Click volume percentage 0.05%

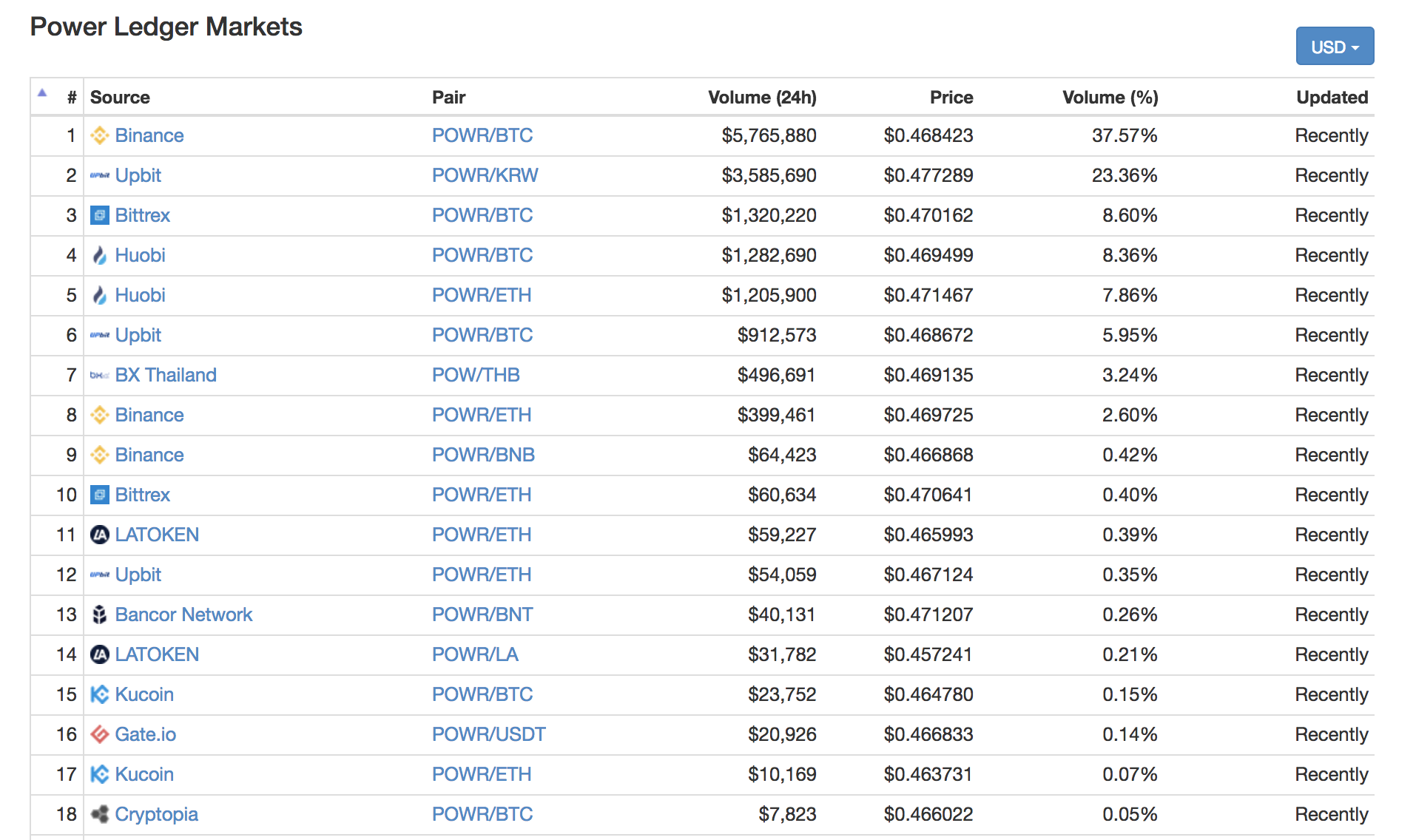(1130, 814)
